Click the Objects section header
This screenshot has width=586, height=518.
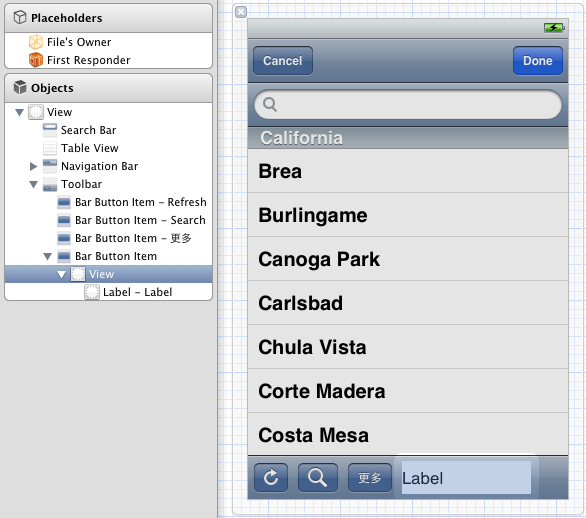point(108,88)
